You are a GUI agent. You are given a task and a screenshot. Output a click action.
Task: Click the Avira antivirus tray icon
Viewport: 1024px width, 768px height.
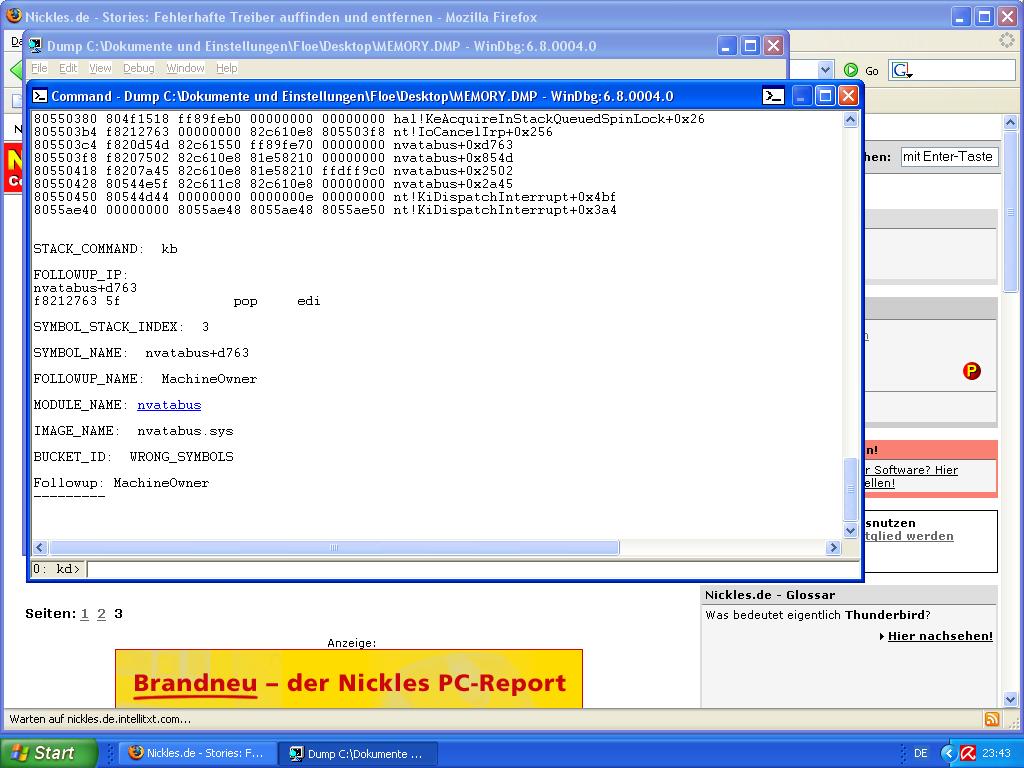[x=968, y=753]
